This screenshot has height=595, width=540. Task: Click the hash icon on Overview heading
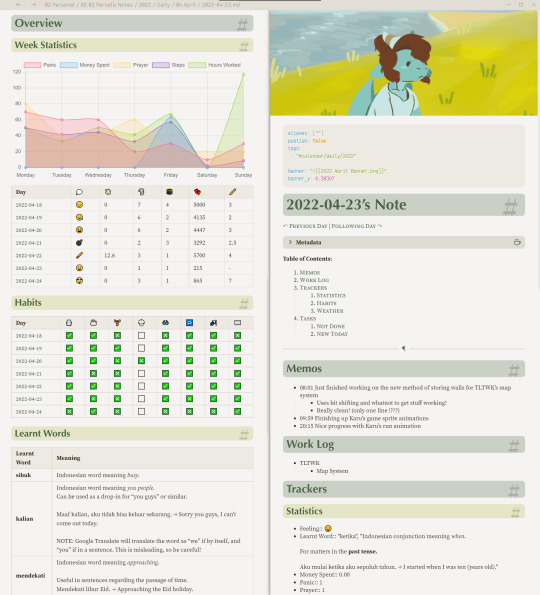tap(242, 24)
